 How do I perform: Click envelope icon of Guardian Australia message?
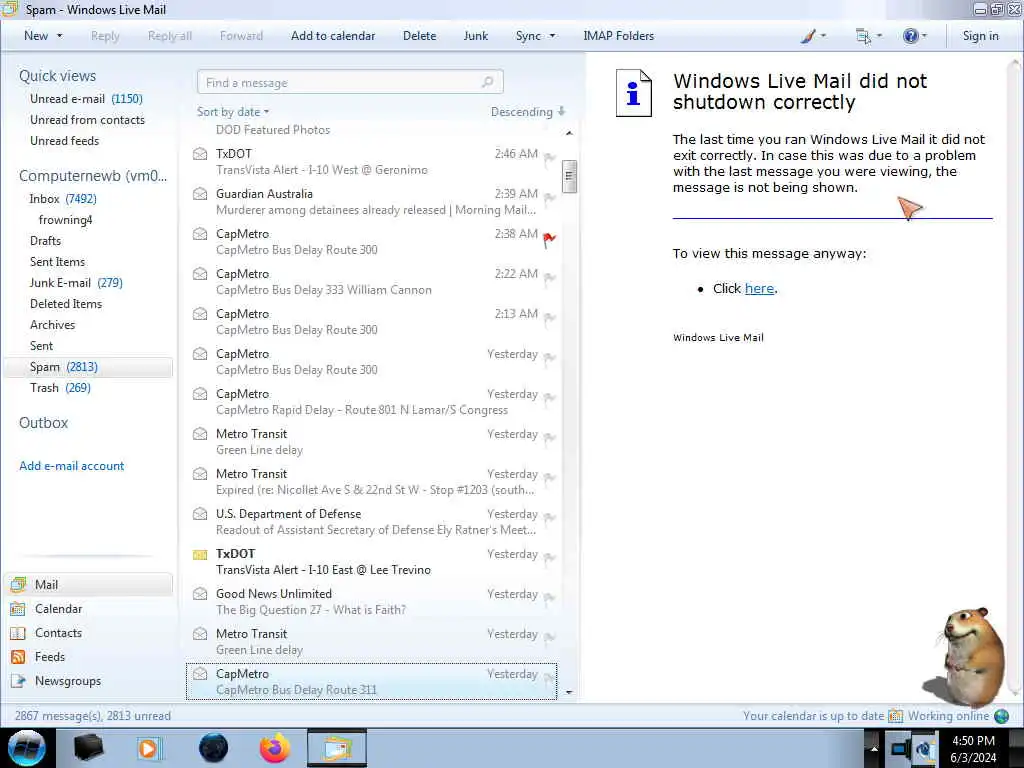coord(200,194)
